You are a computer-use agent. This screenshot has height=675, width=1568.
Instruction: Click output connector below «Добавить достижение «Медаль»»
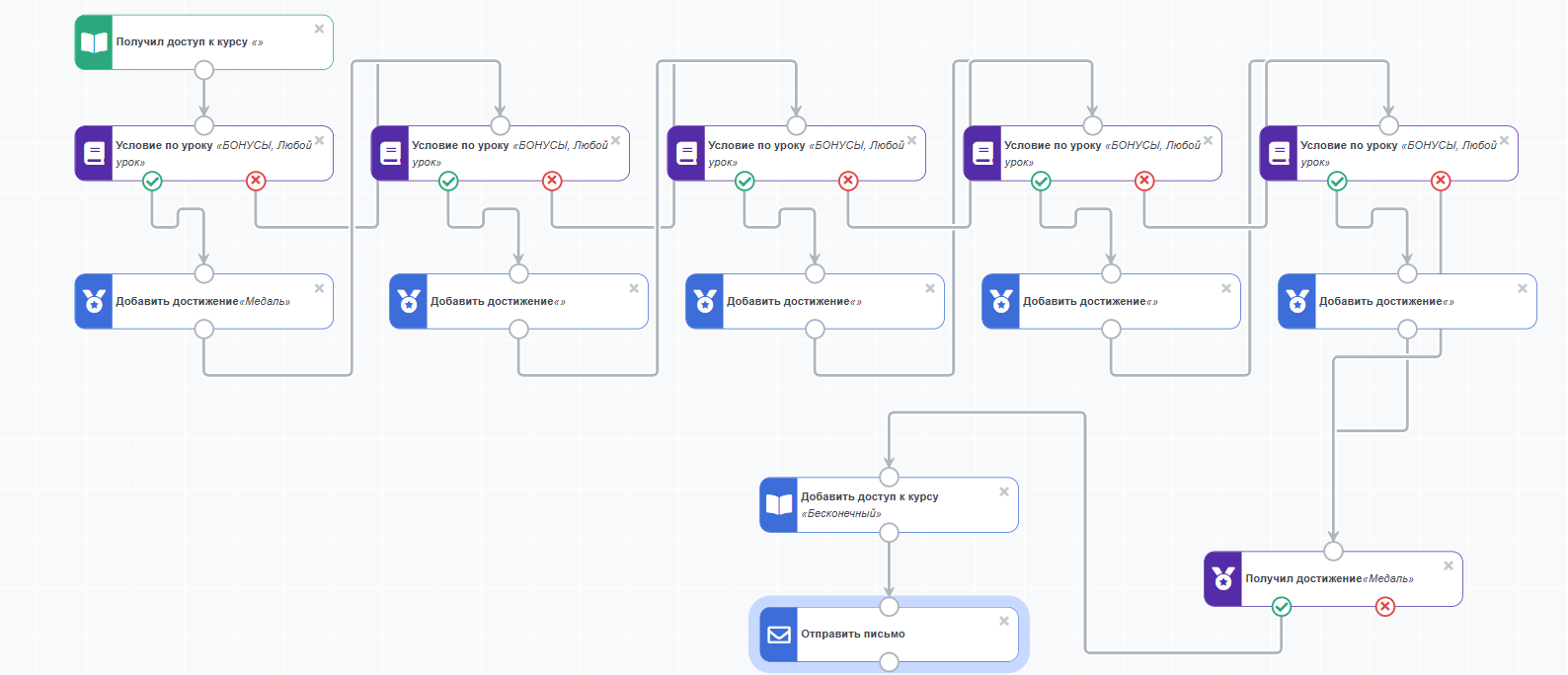pos(203,329)
